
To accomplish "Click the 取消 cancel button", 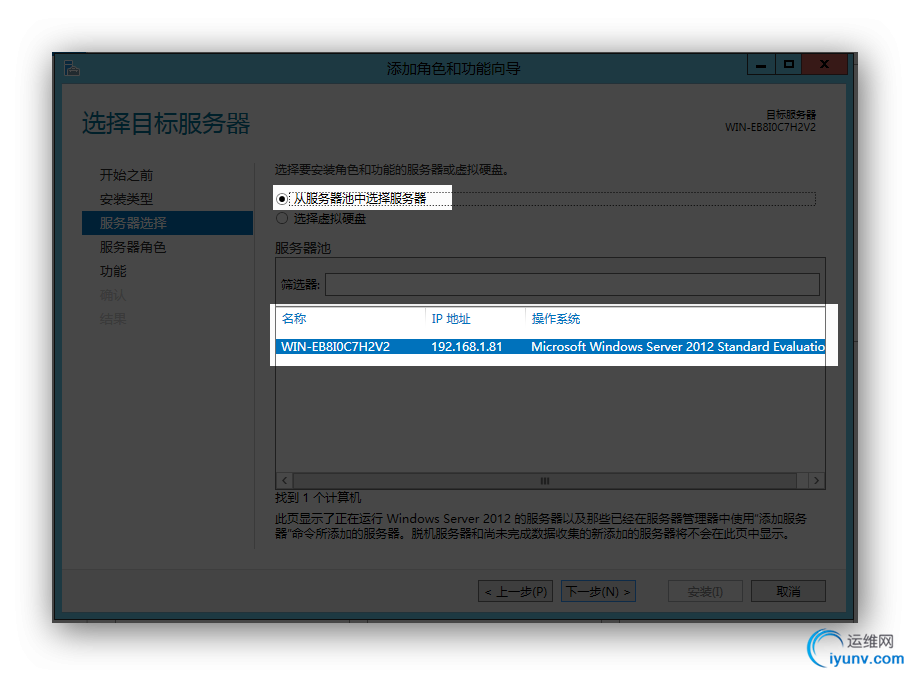I will 788,591.
